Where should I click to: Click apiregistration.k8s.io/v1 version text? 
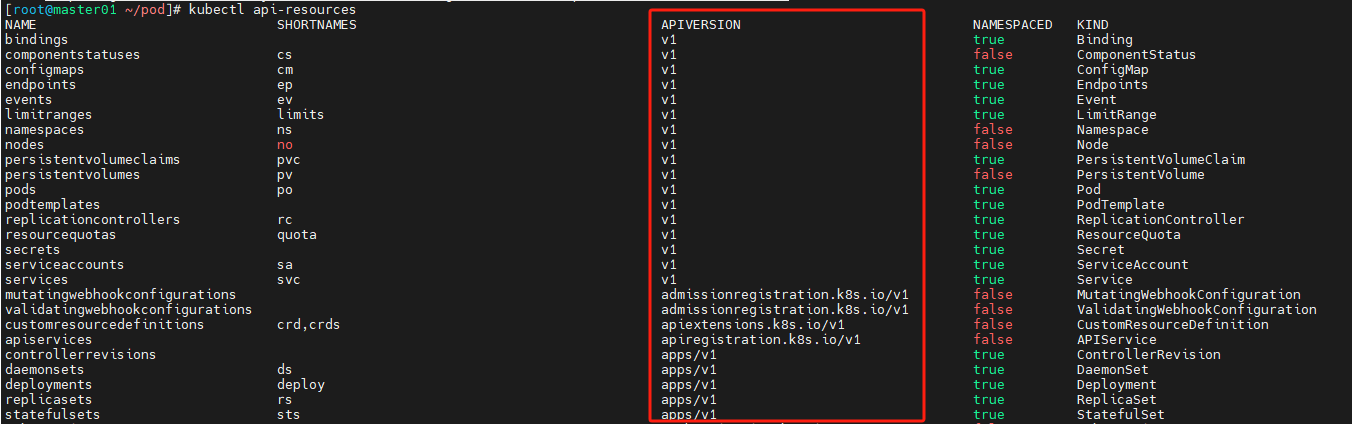[x=761, y=339]
